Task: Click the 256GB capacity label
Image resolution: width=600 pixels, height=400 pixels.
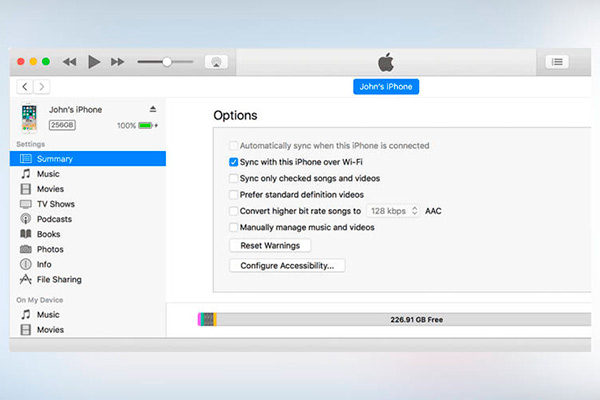Action: click(x=62, y=125)
